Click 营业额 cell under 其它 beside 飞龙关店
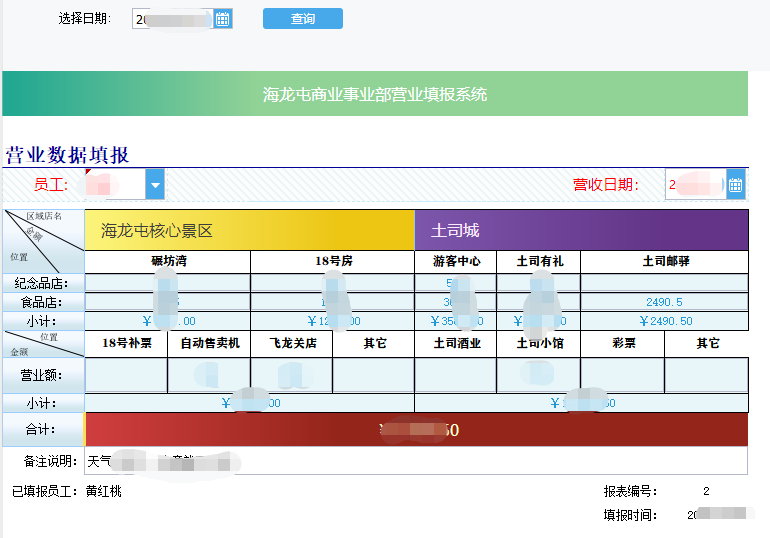770x538 pixels. [374, 375]
